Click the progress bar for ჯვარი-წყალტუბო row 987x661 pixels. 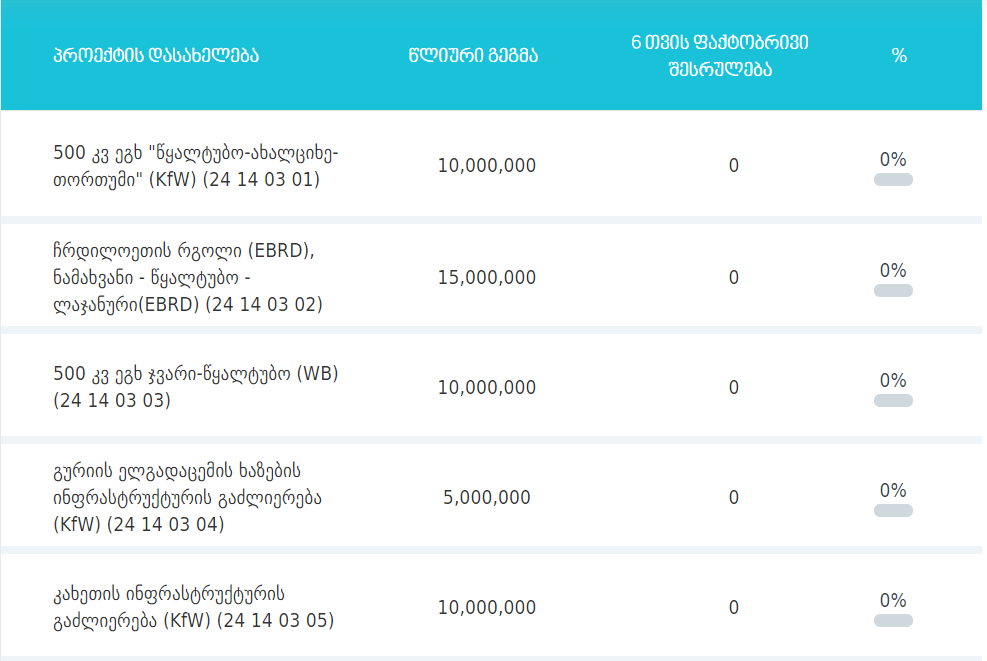pos(893,401)
